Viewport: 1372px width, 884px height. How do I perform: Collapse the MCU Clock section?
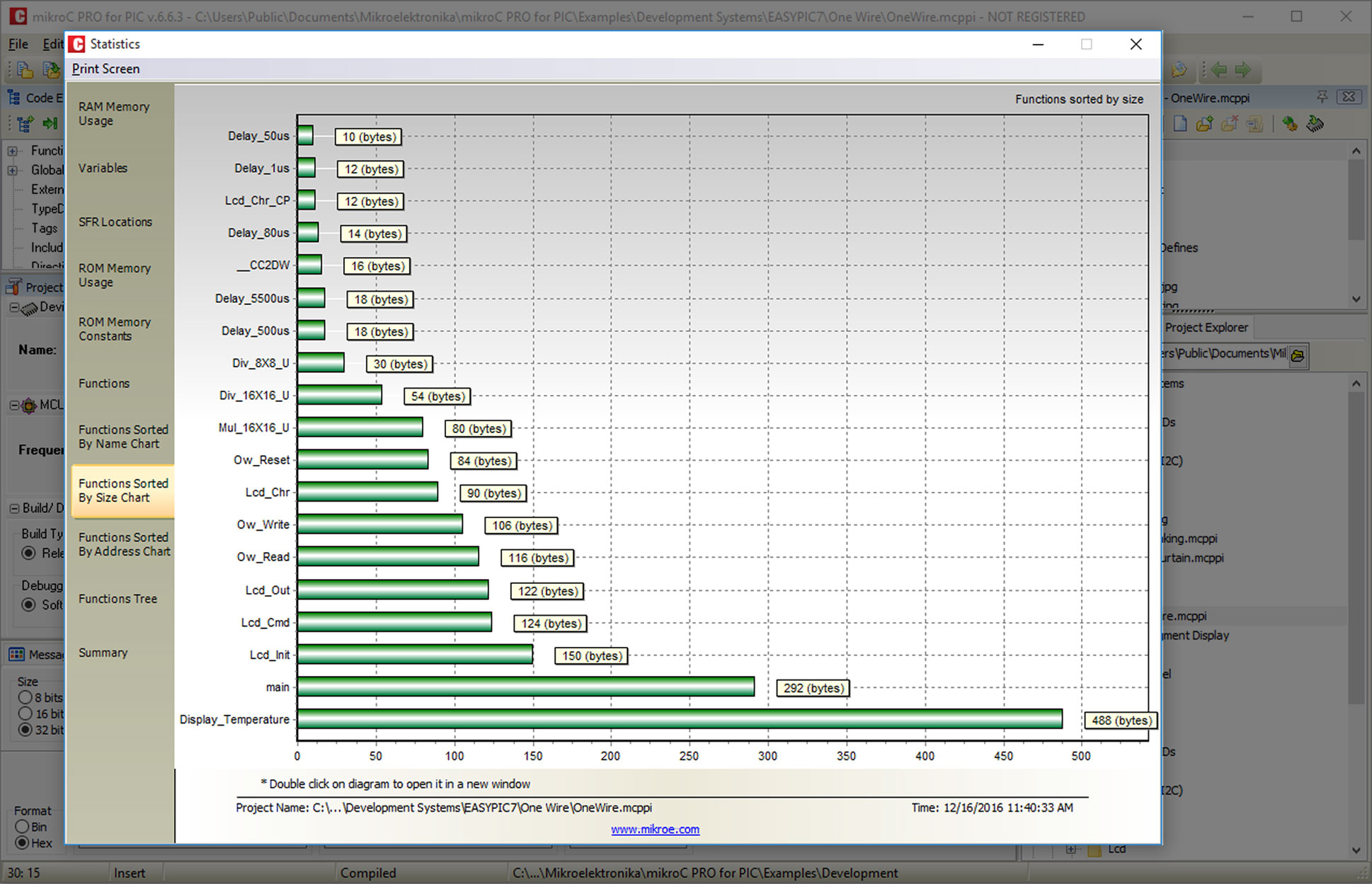point(14,405)
